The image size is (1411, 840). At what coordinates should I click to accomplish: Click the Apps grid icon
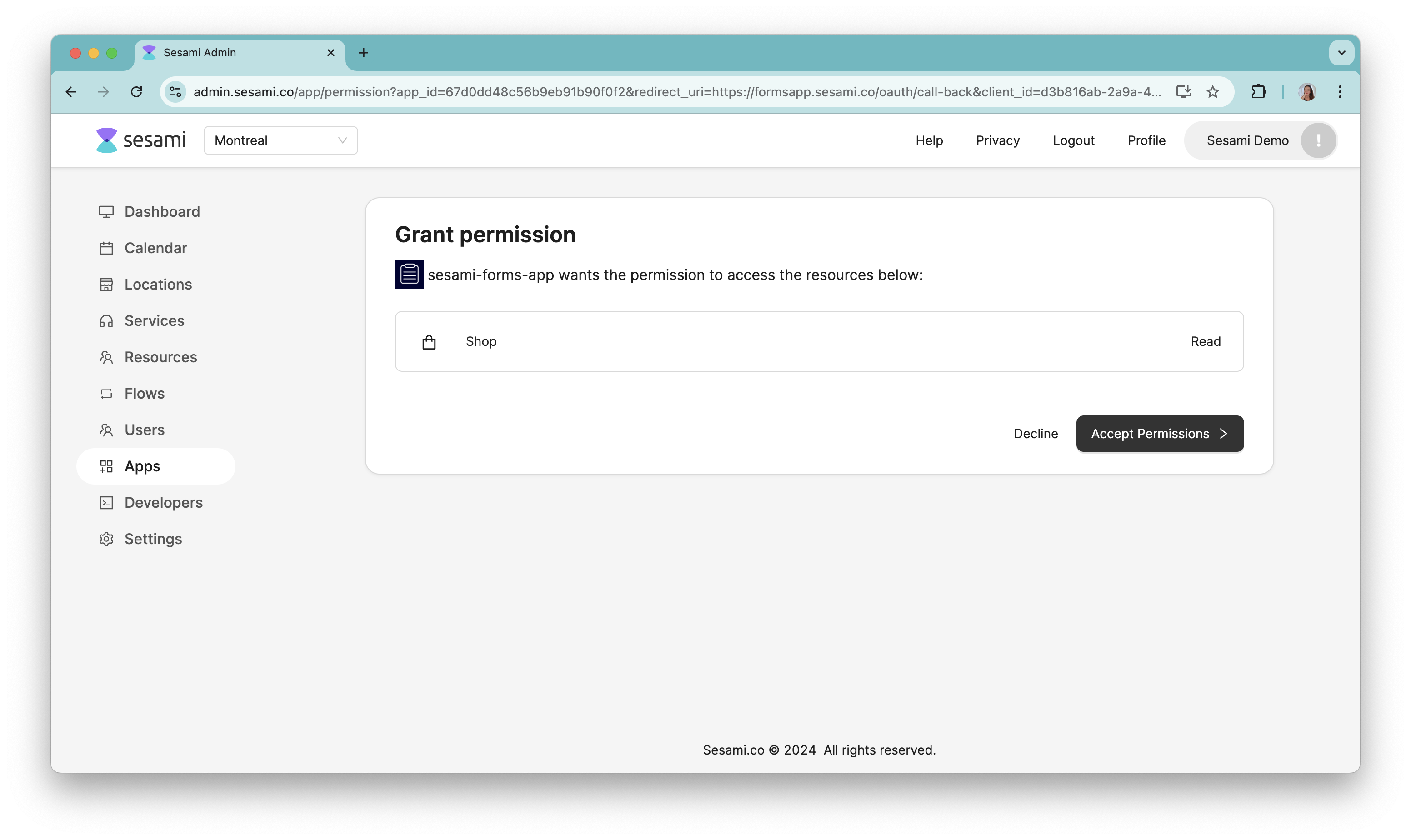point(106,466)
